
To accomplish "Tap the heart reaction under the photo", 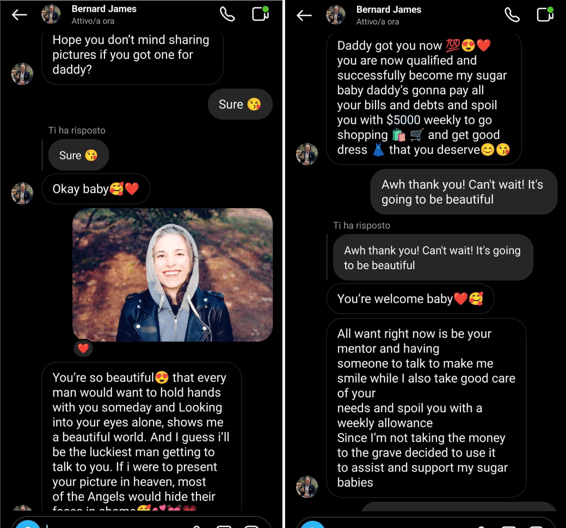I will click(83, 348).
